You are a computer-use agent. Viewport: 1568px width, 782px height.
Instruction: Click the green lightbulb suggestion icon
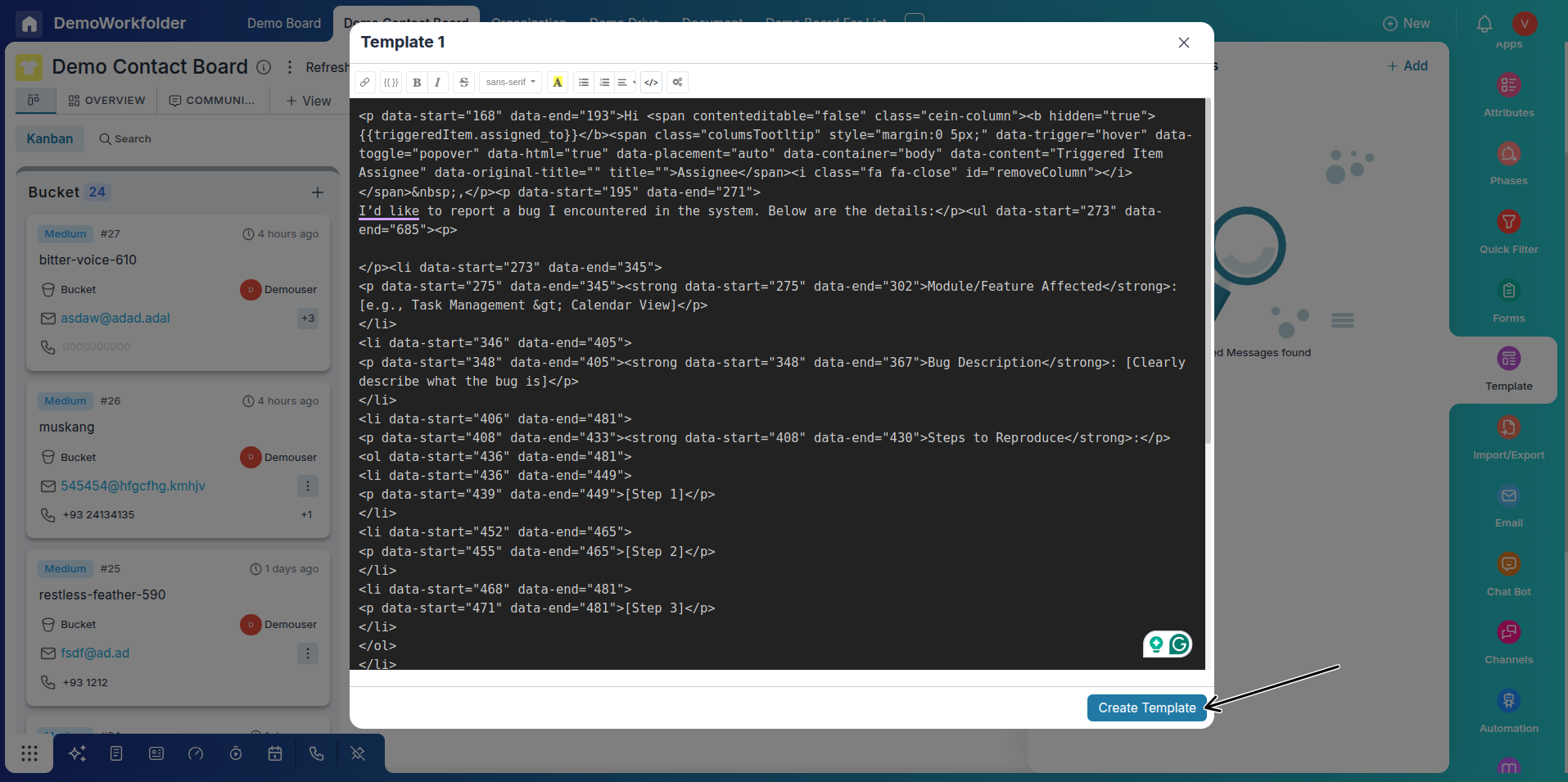pos(1156,644)
